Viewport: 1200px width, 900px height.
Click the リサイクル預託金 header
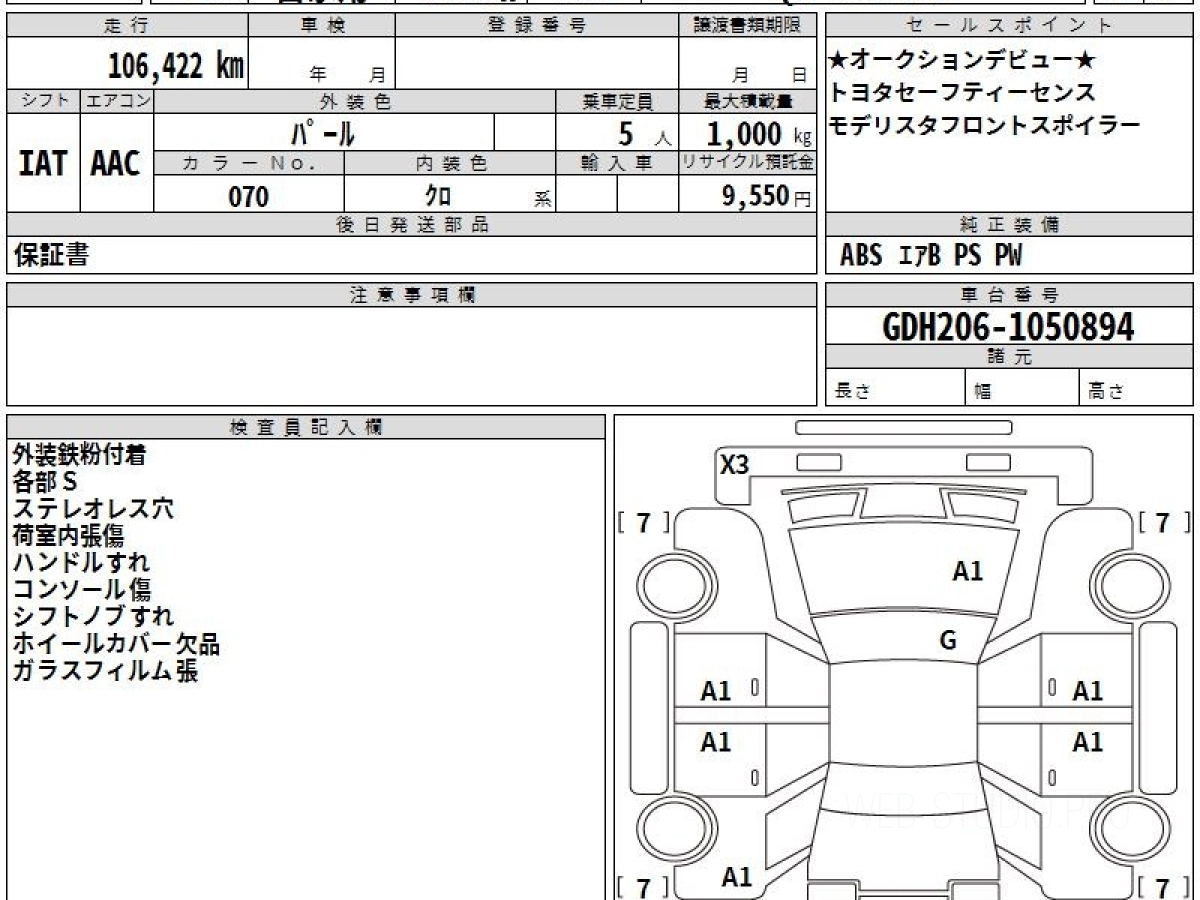tap(747, 163)
